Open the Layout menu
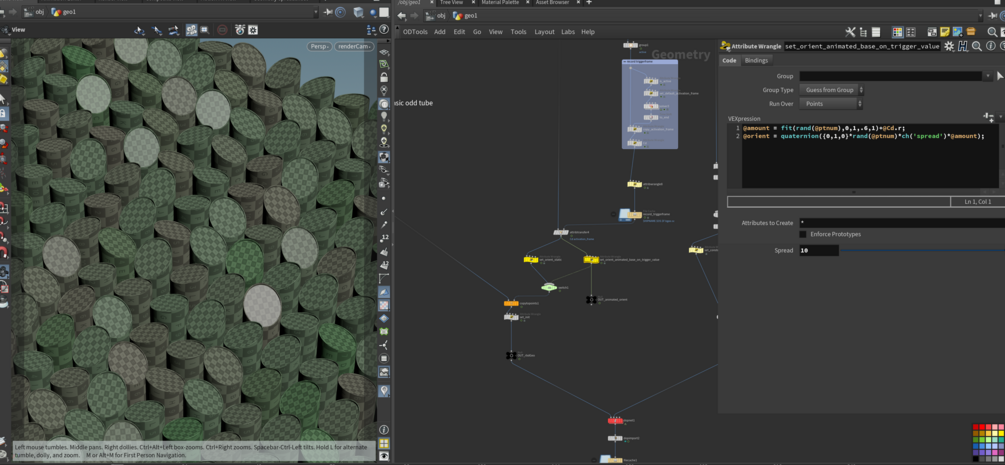Screen dimensions: 1005x465 pyautogui.click(x=544, y=32)
